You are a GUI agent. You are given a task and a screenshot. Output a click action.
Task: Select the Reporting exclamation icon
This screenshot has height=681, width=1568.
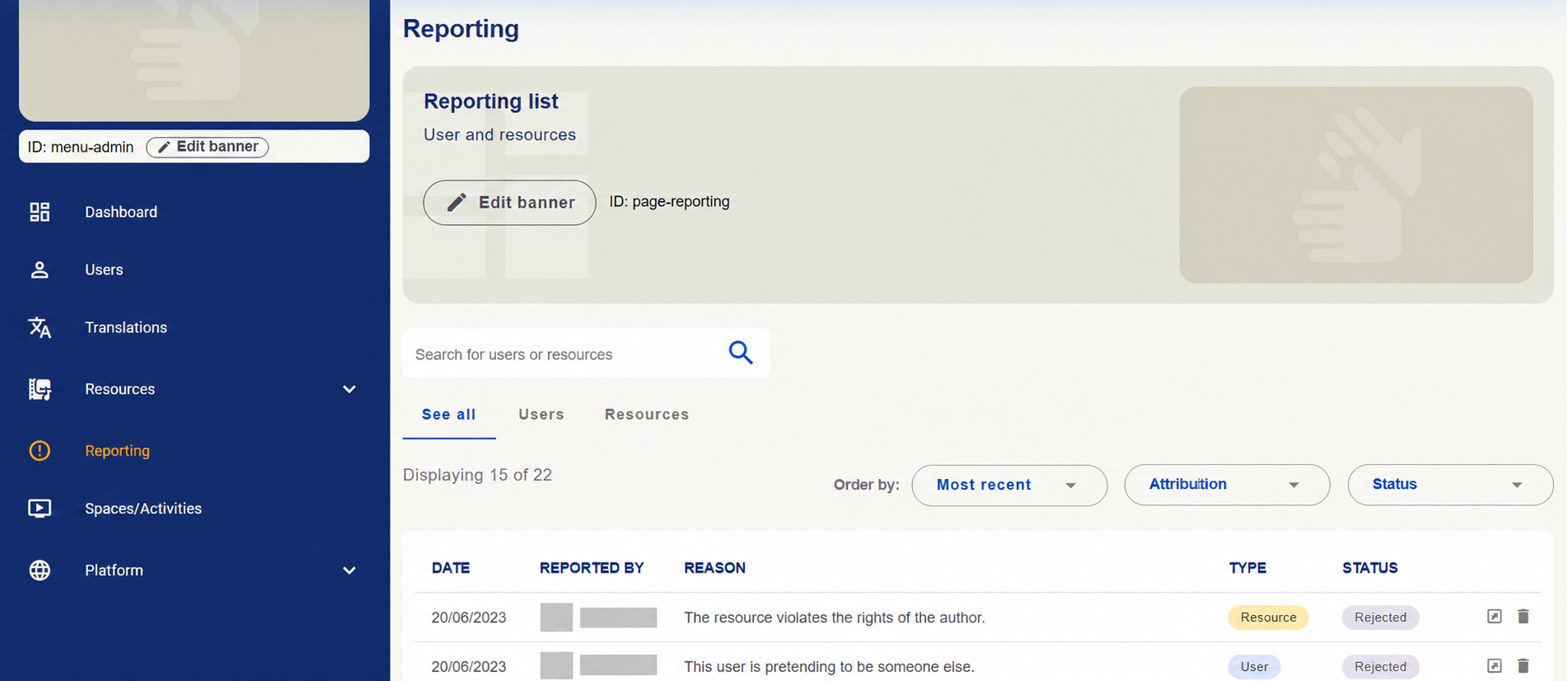[40, 451]
